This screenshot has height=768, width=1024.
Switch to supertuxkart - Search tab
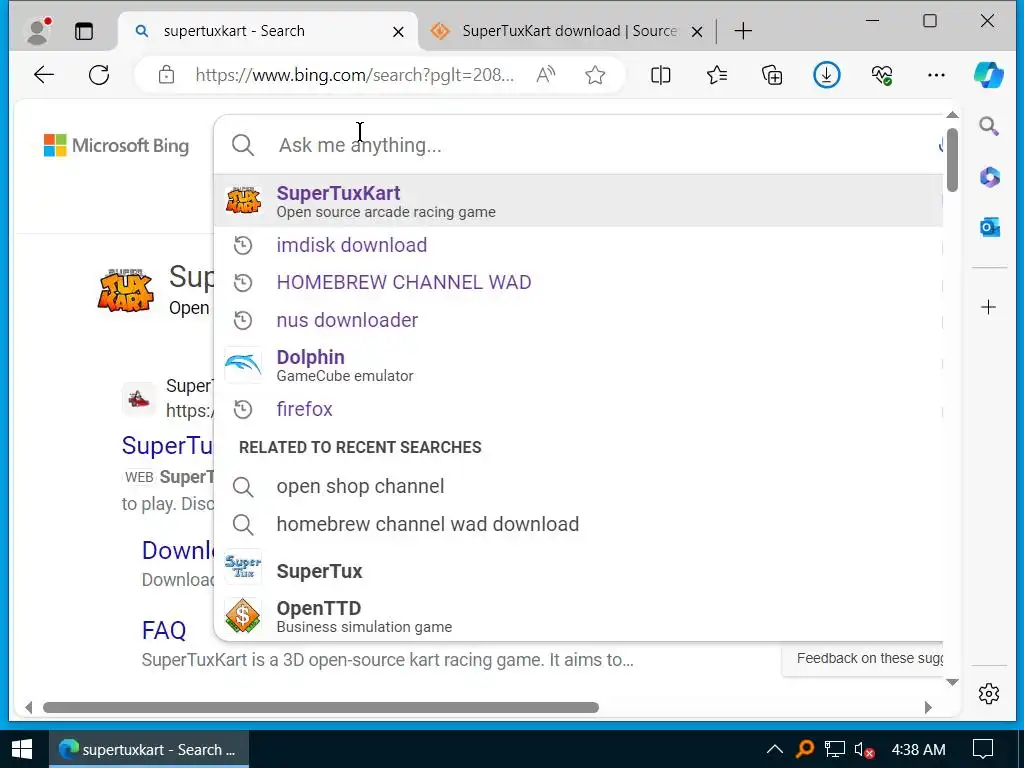pos(268,31)
